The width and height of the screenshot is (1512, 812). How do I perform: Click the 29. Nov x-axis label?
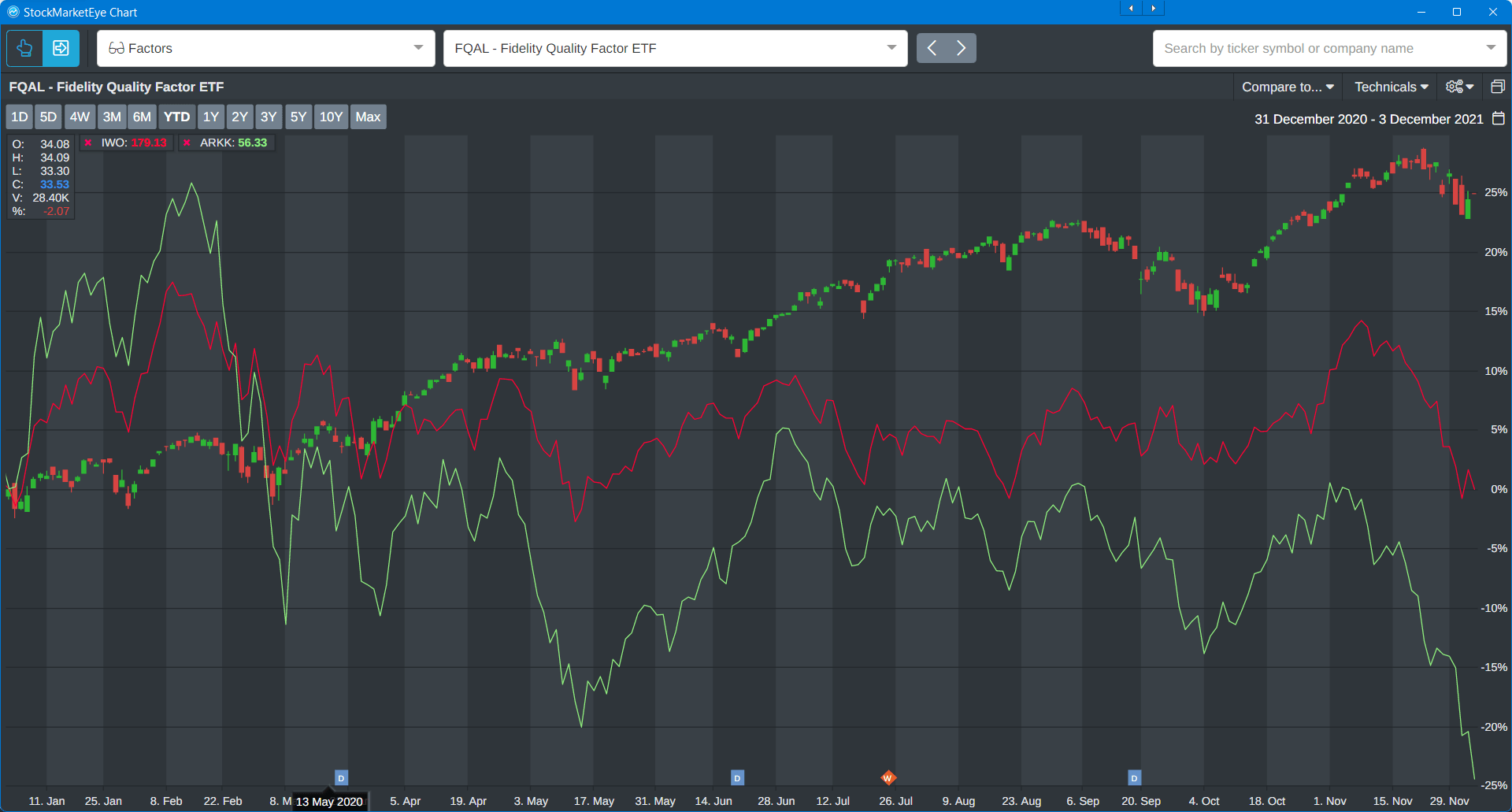(1449, 801)
